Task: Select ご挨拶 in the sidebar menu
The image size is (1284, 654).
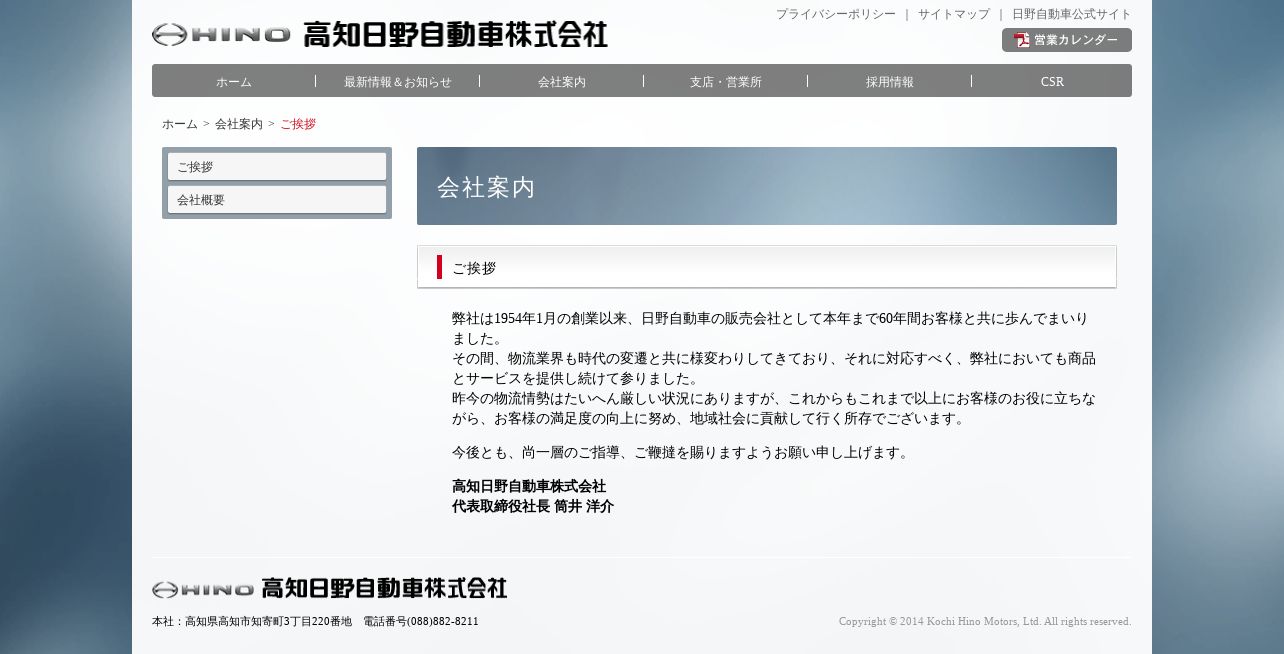Action: tap(277, 167)
